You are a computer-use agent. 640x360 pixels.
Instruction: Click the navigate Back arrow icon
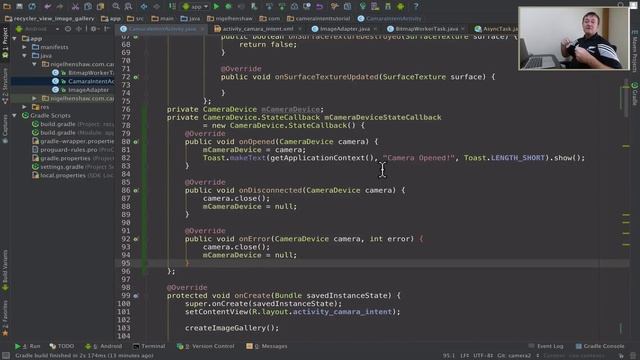[x=144, y=6]
